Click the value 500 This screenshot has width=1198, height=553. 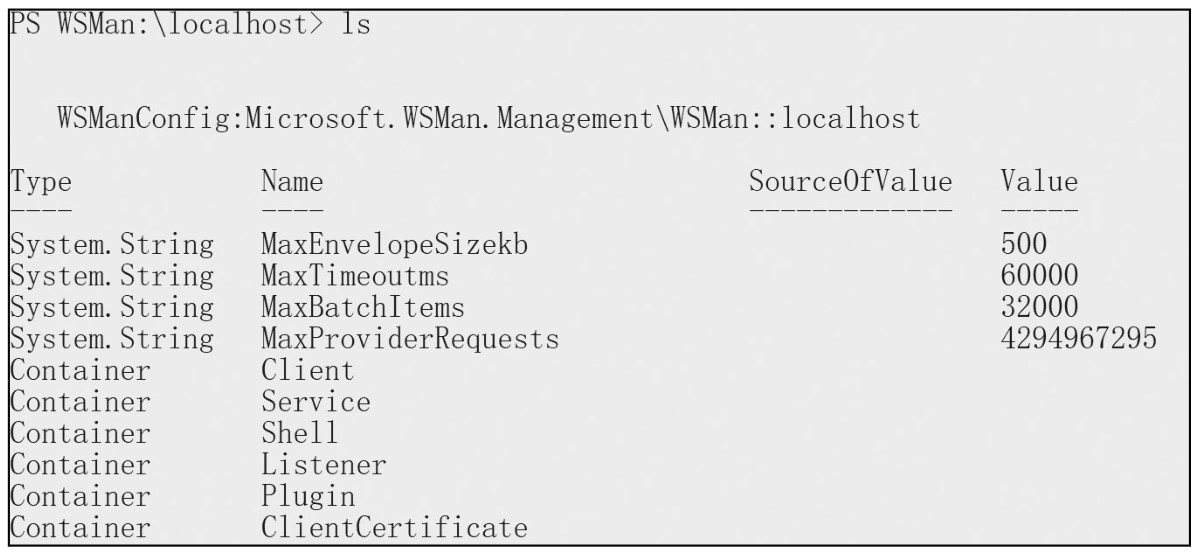(1024, 244)
